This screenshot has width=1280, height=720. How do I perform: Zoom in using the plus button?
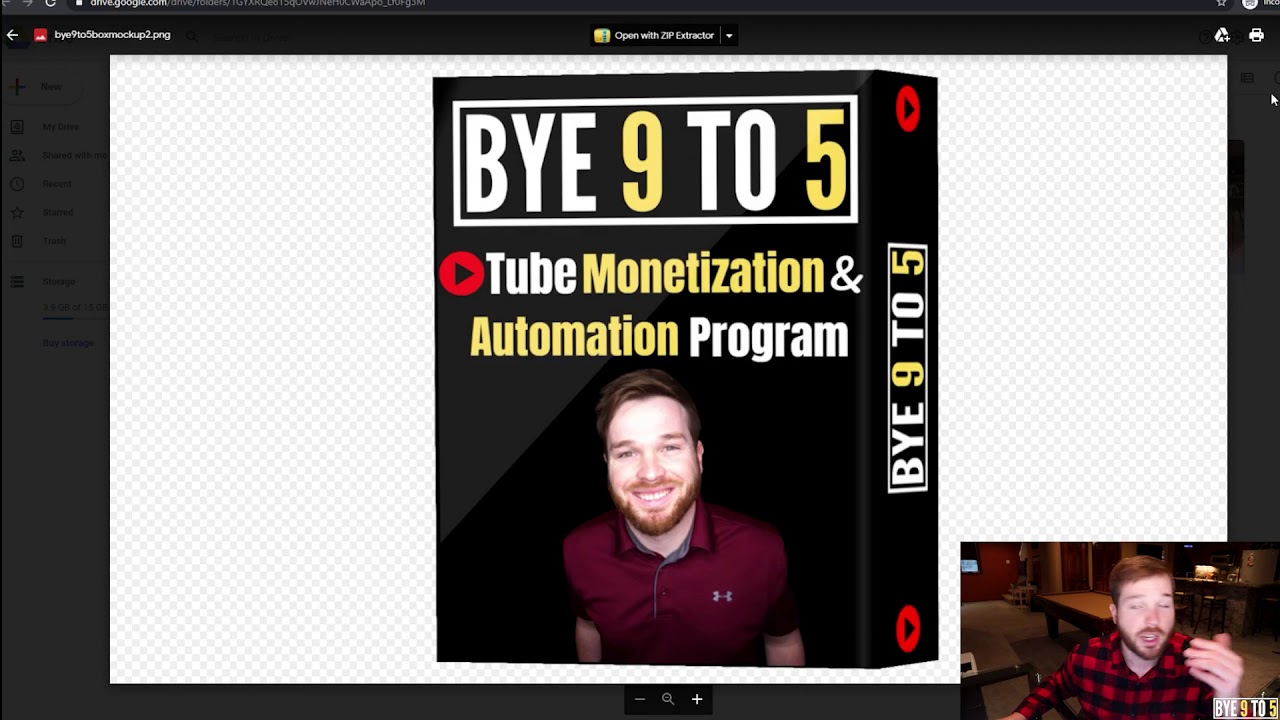[x=697, y=699]
